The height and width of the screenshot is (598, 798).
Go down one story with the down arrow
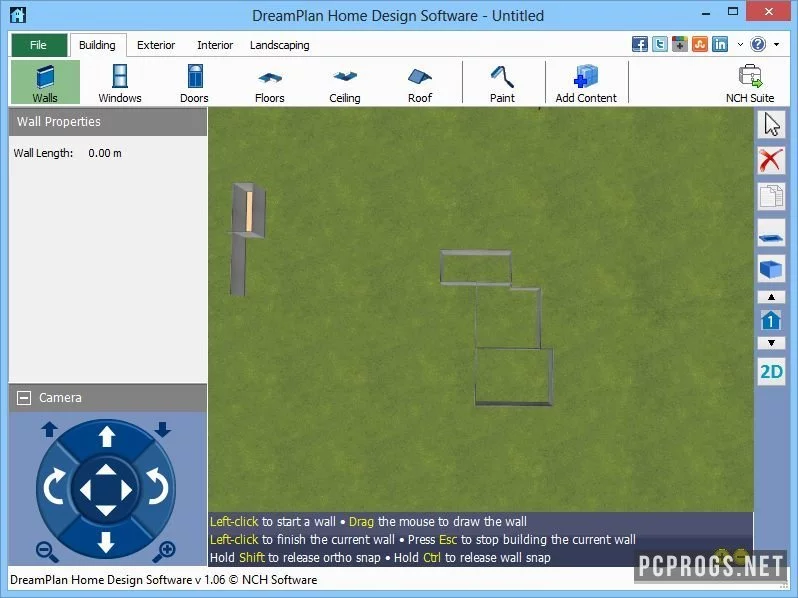click(771, 343)
